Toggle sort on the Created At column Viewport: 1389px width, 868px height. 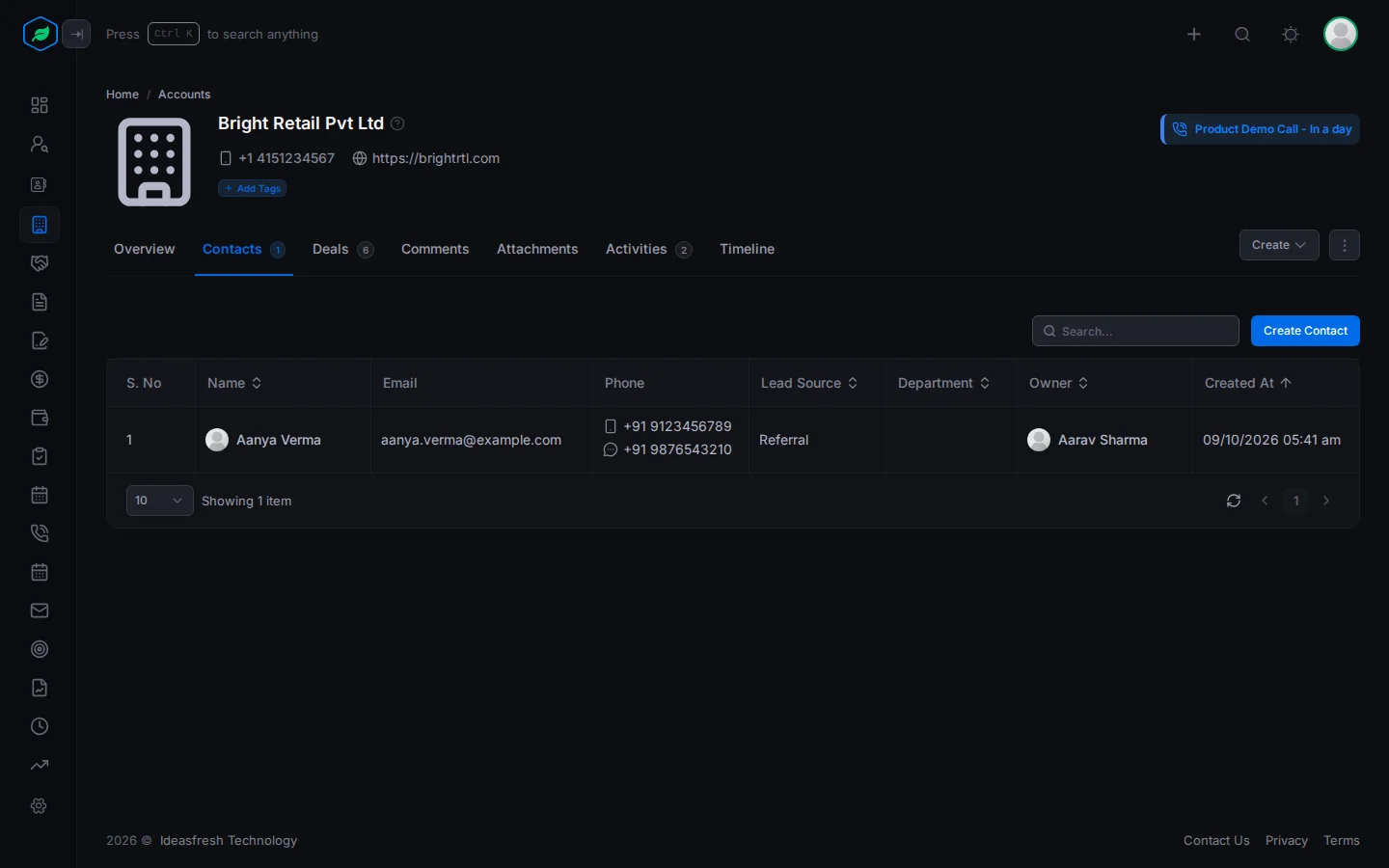click(x=1247, y=383)
